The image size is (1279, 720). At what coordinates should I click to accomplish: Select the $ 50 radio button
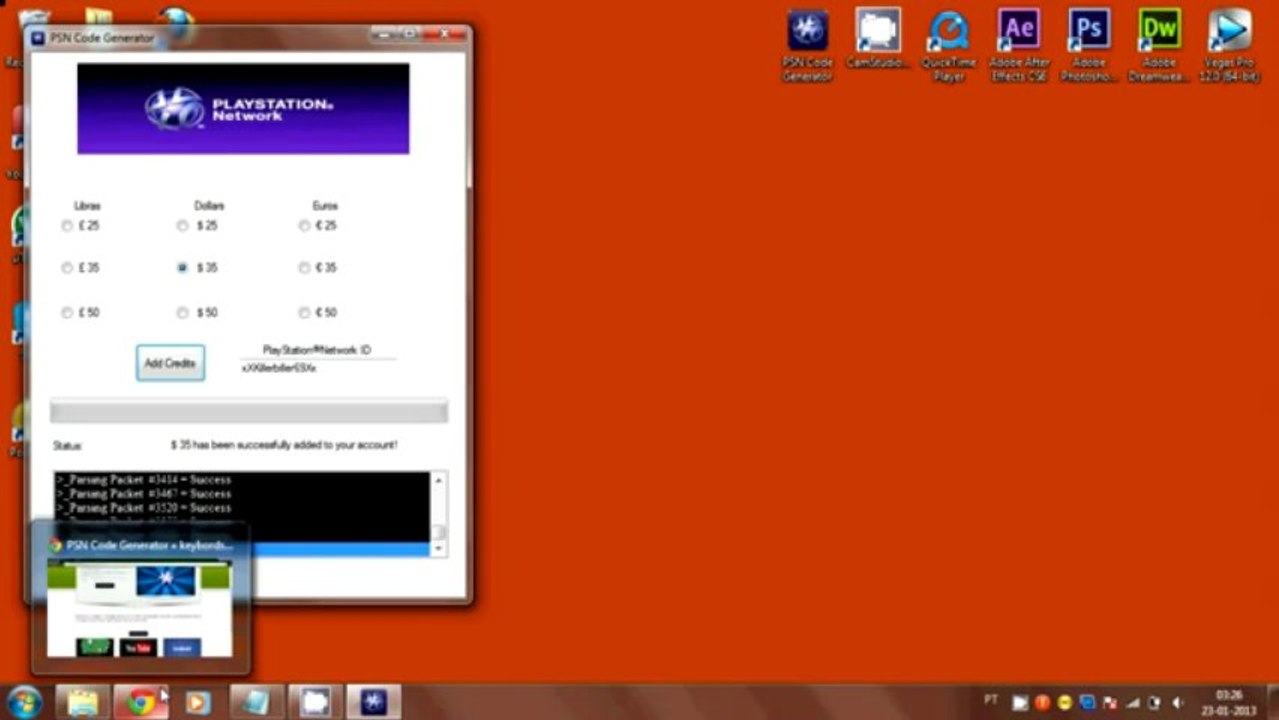pos(182,313)
